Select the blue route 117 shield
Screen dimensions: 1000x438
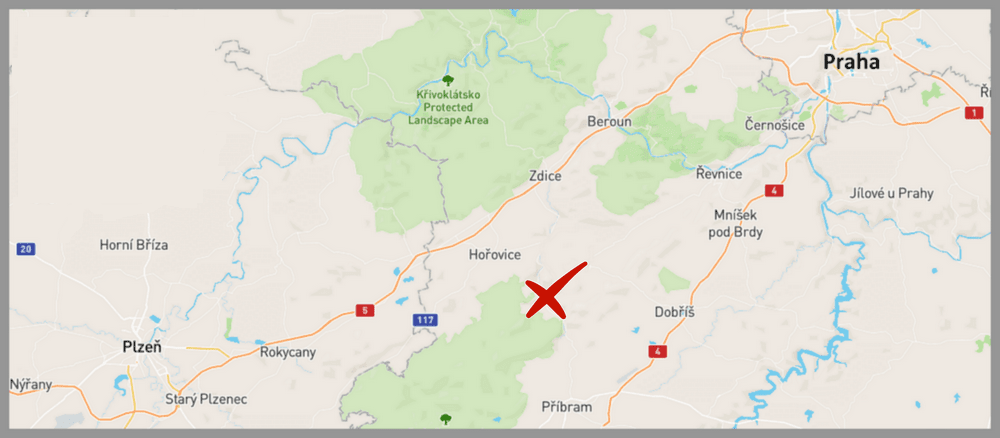click(x=425, y=320)
